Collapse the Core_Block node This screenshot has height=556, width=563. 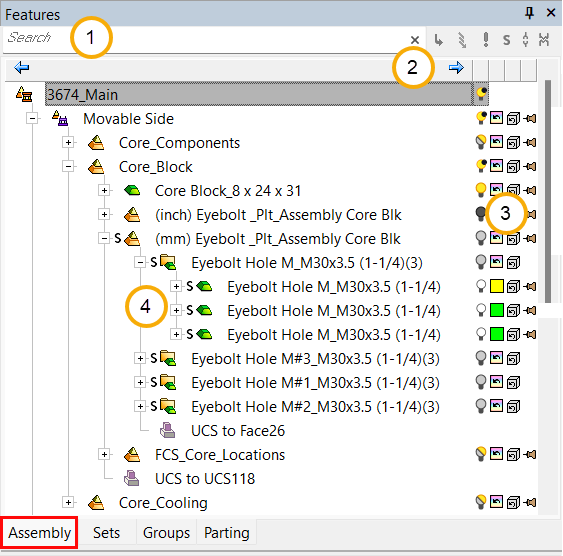point(68,167)
